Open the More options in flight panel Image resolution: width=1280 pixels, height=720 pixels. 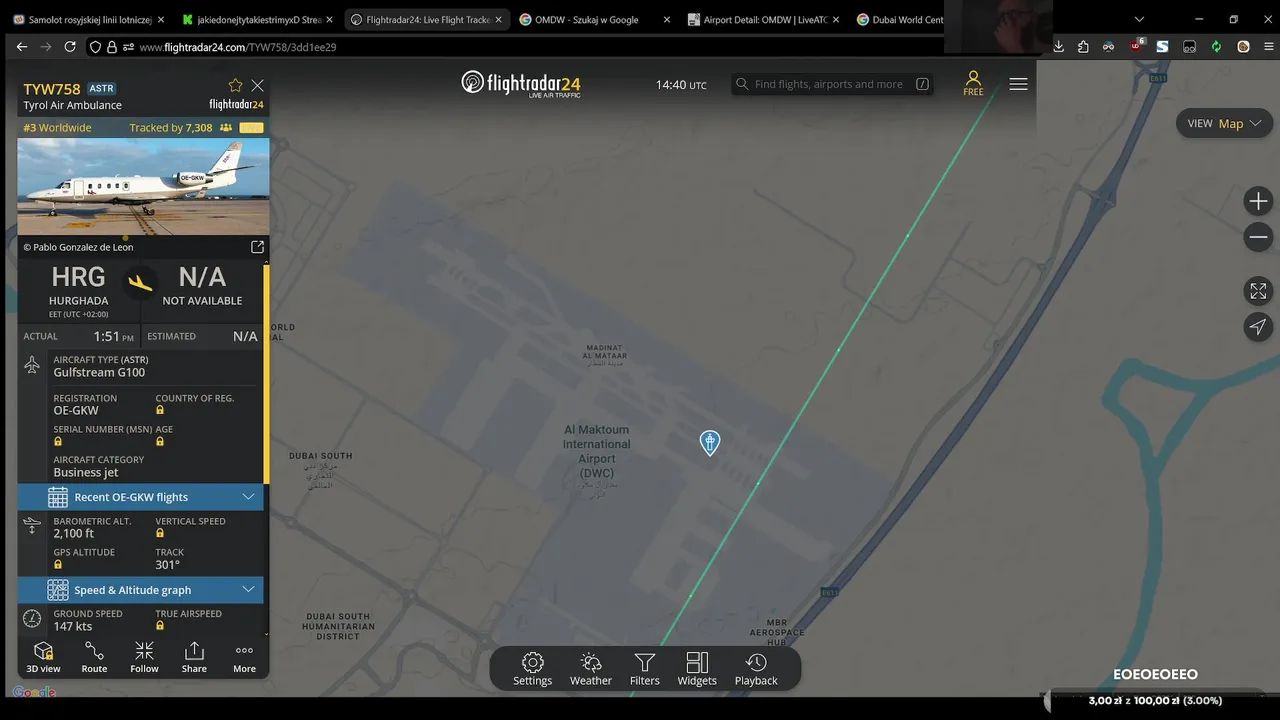pos(244,657)
